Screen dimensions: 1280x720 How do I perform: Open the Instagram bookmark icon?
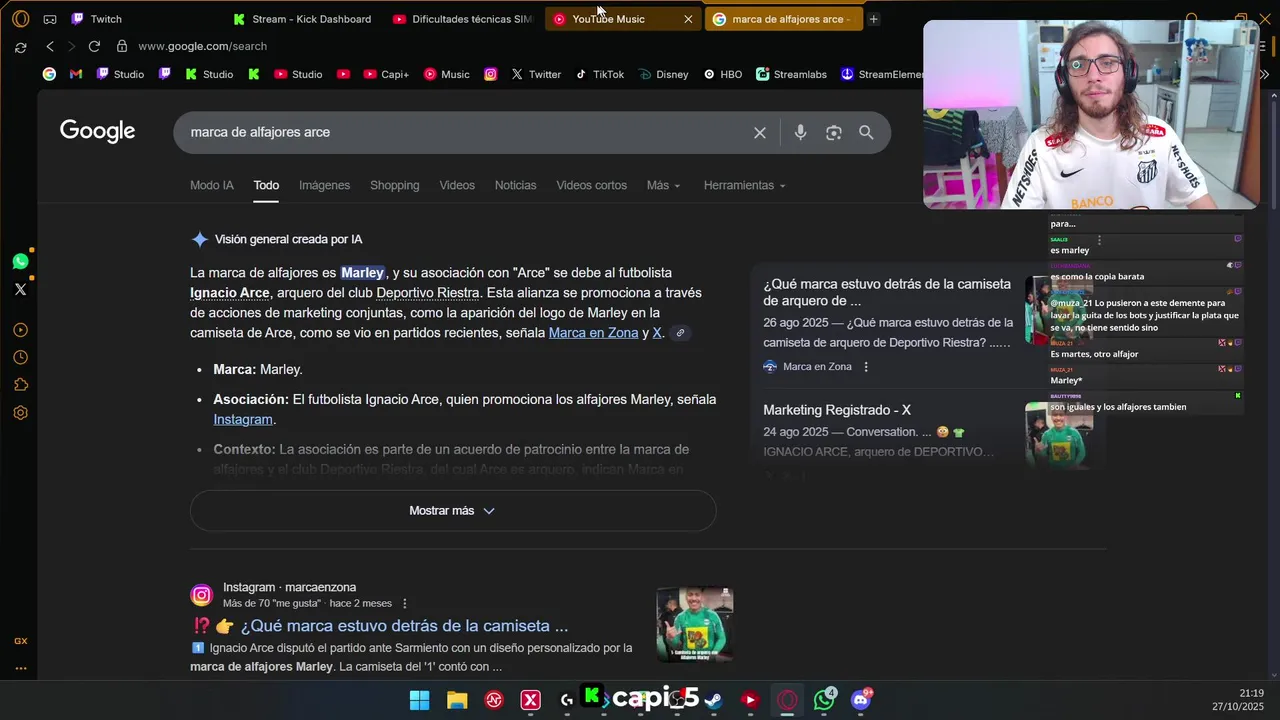pos(490,74)
